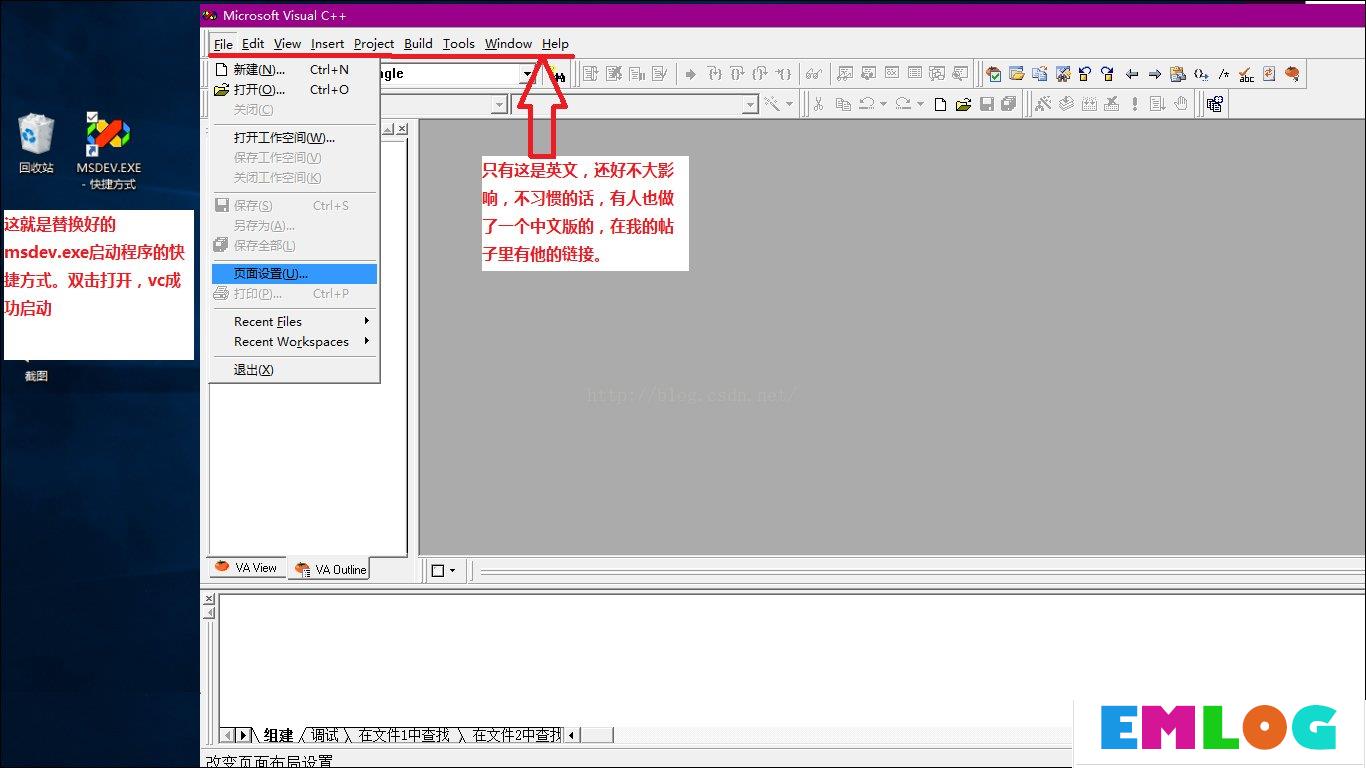This screenshot has width=1366, height=768.
Task: Click the Visual Assist paste clipboard icon
Action: [1177, 74]
